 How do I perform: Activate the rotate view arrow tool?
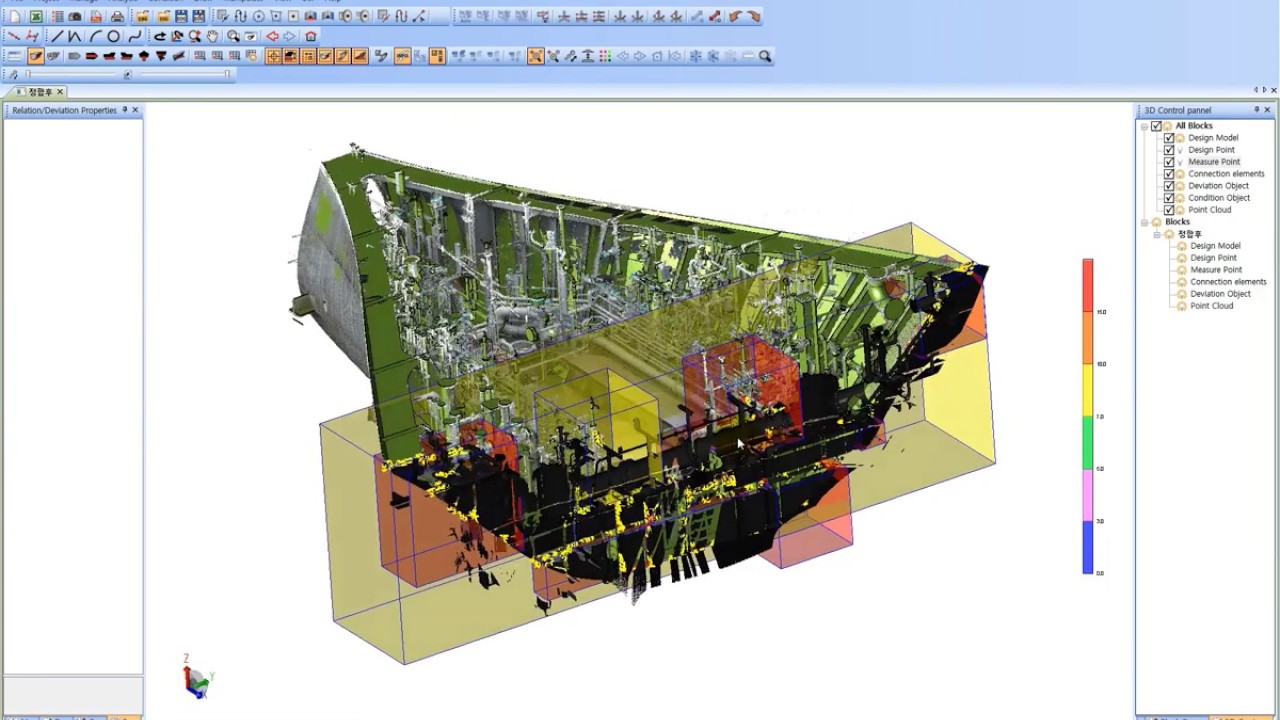point(160,36)
